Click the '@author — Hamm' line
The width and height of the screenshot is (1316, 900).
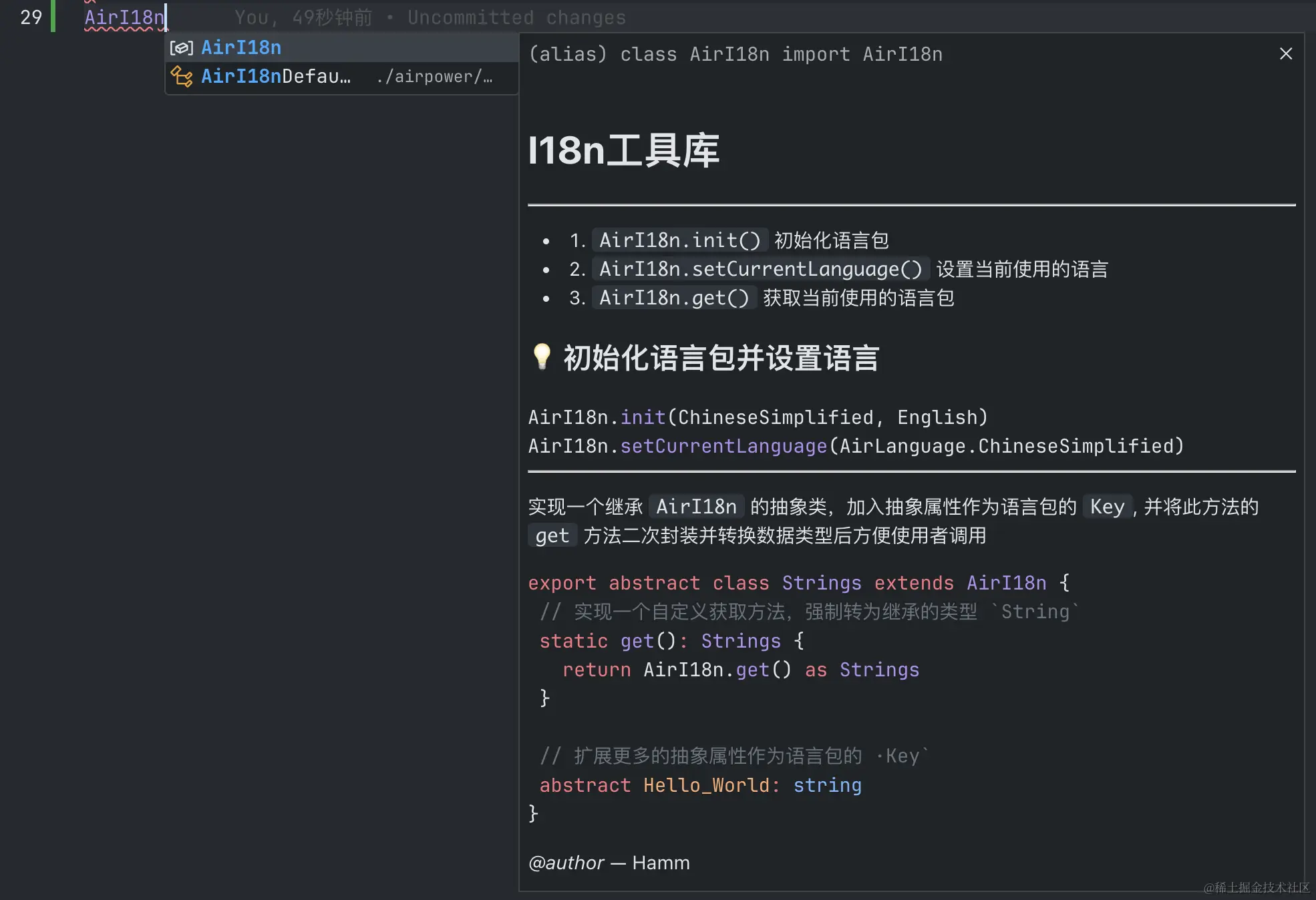tap(609, 863)
